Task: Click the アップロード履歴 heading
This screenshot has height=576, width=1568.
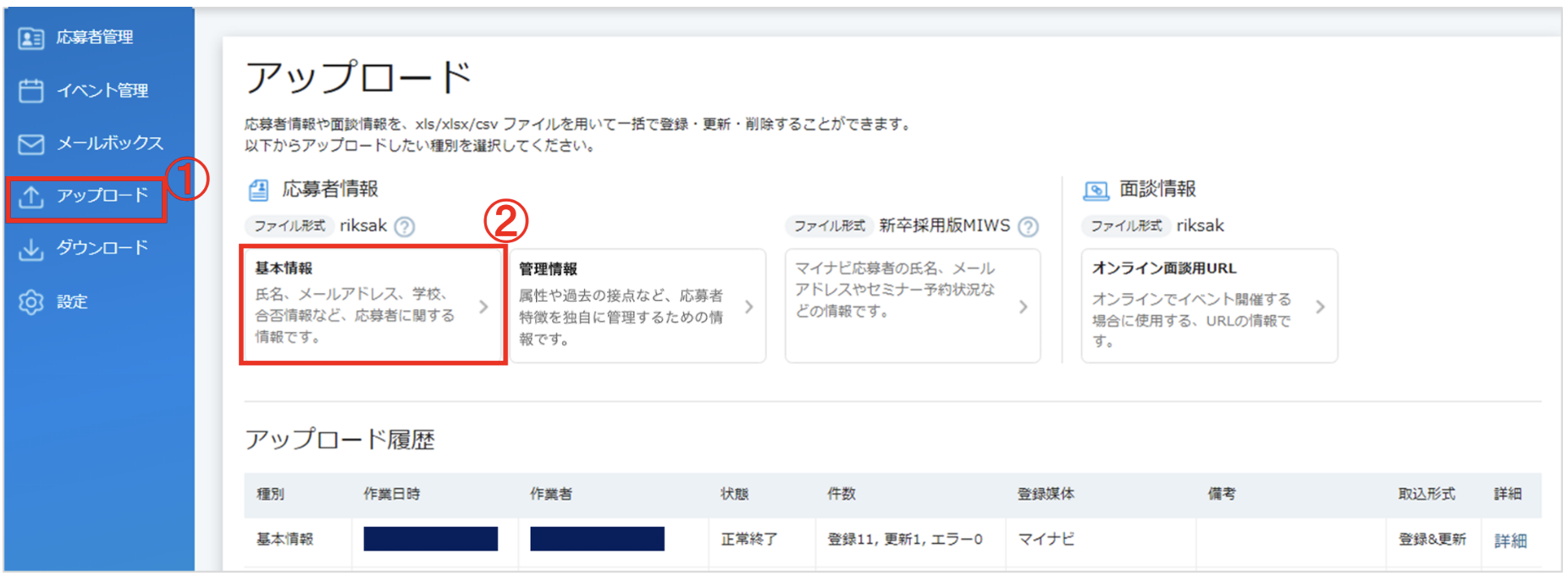Action: click(340, 440)
